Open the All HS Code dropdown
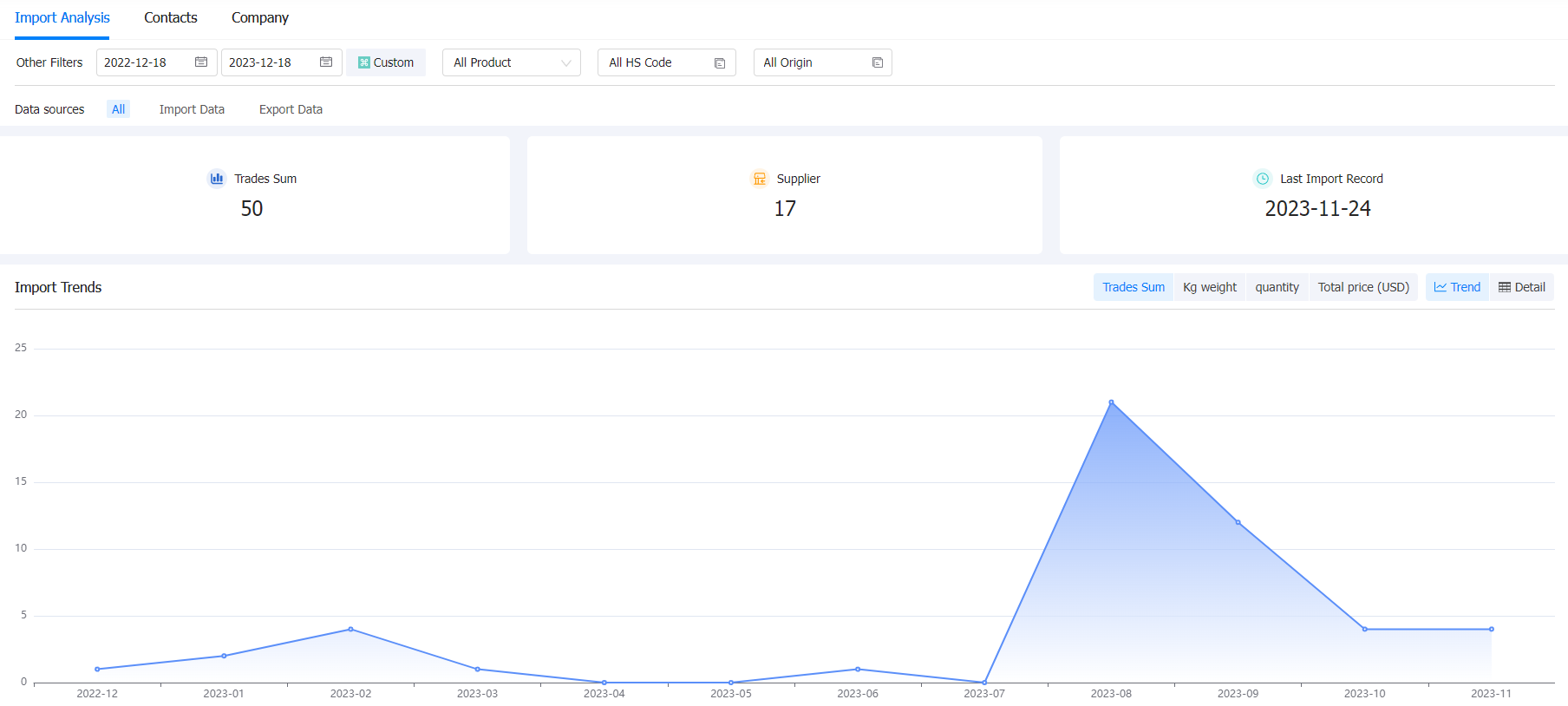This screenshot has width=1568, height=706. pos(667,62)
